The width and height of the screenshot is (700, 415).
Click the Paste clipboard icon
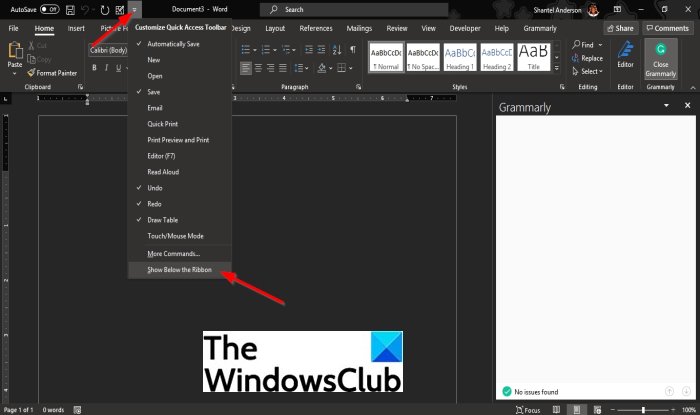[15, 50]
